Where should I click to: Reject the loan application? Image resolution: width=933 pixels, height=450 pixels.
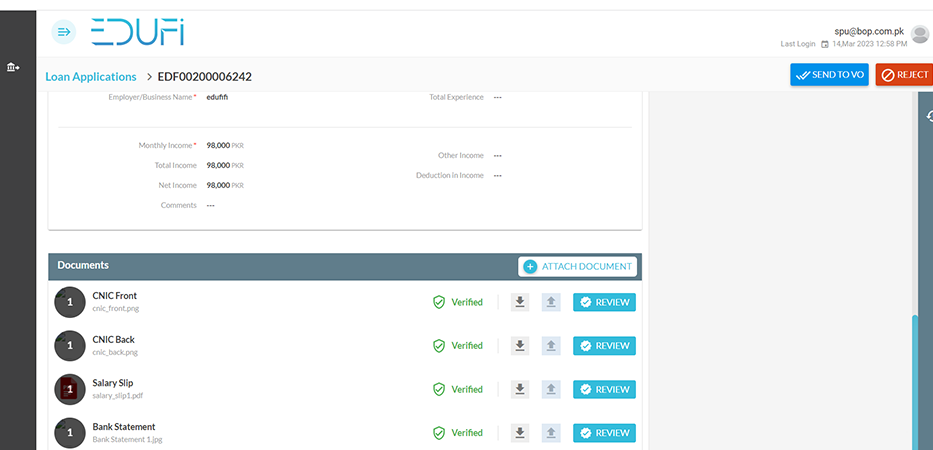pos(903,75)
